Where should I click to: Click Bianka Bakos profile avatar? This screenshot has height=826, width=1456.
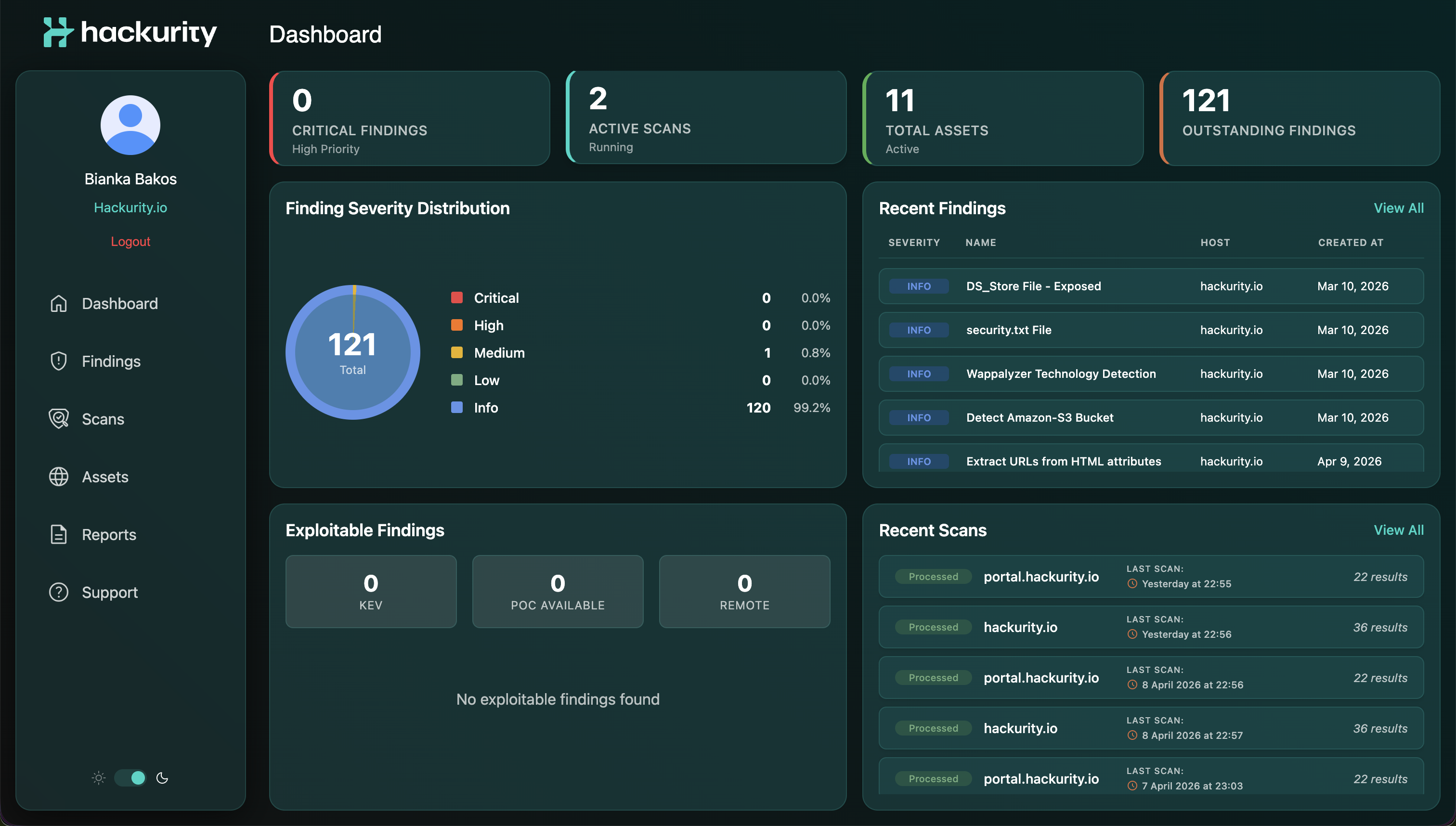coord(130,125)
